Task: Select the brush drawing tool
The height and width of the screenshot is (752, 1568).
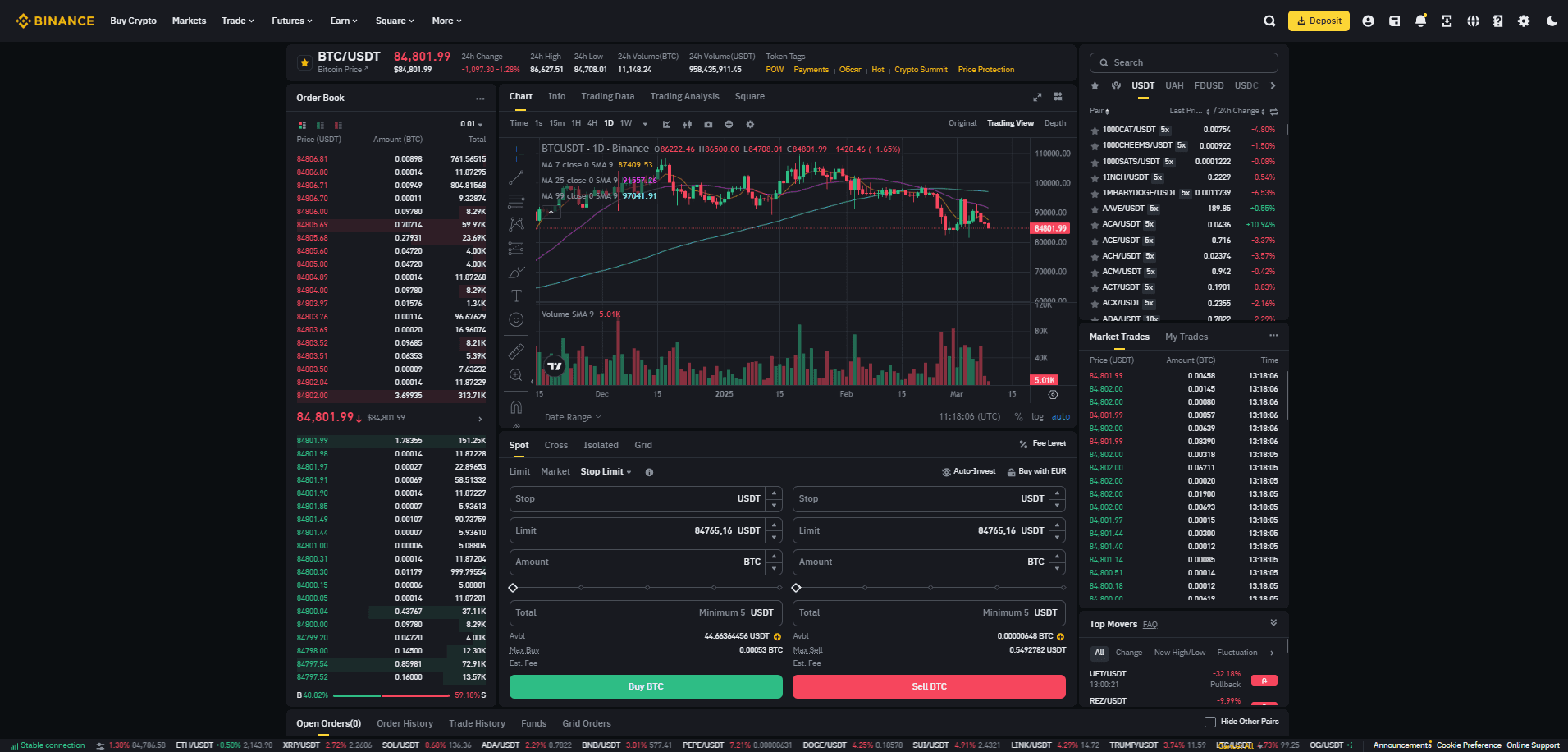Action: [x=516, y=273]
